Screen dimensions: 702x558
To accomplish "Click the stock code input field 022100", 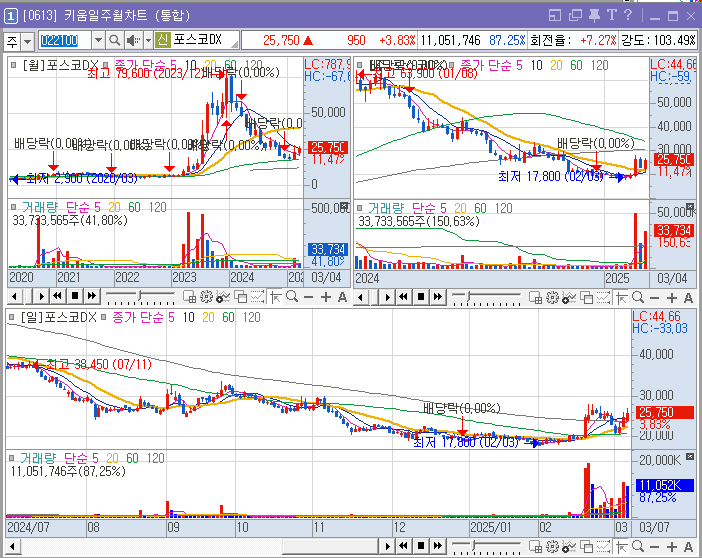I will tap(64, 40).
